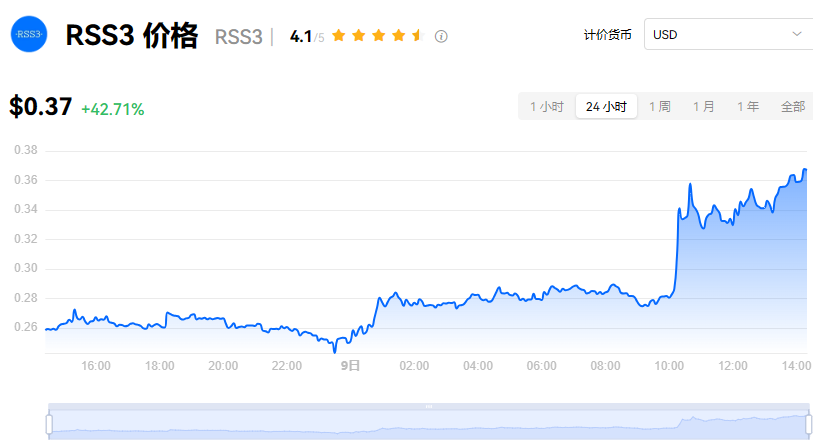Screen dimensions: 813x447
Task: Show the 1年 price history
Action: coord(747,106)
